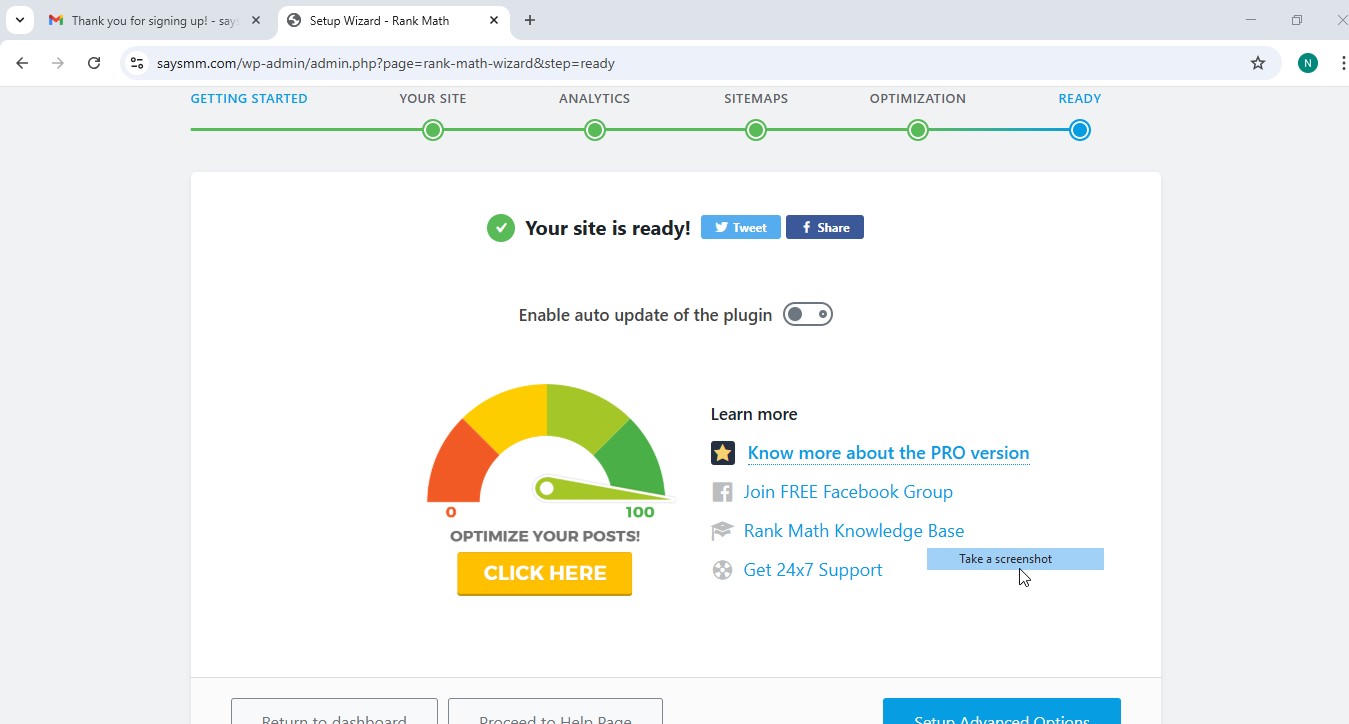Click the PRO version star icon
The width and height of the screenshot is (1349, 724).
722,452
